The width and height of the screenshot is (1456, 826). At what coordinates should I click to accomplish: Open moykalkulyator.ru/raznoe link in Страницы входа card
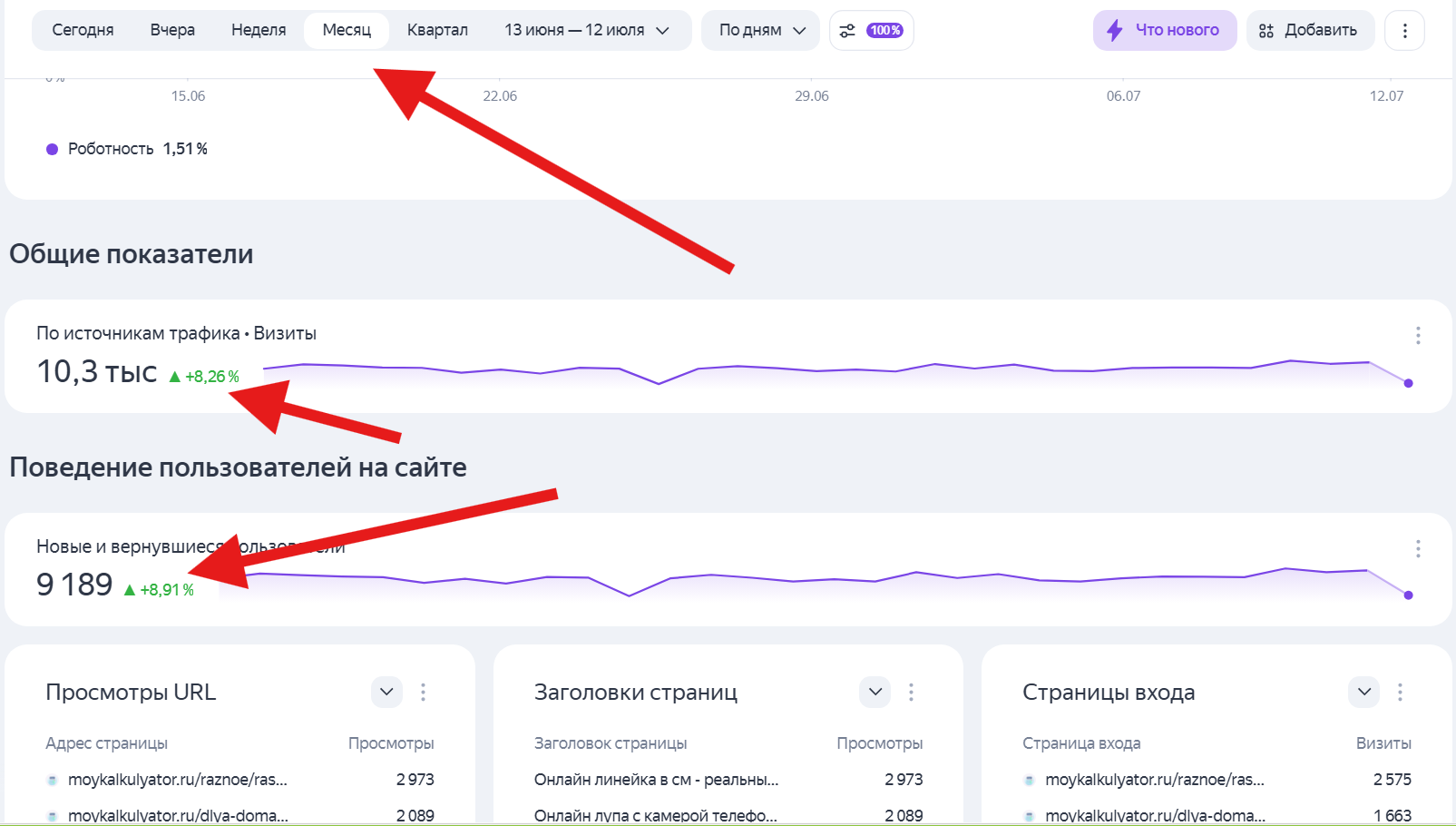[x=1155, y=780]
